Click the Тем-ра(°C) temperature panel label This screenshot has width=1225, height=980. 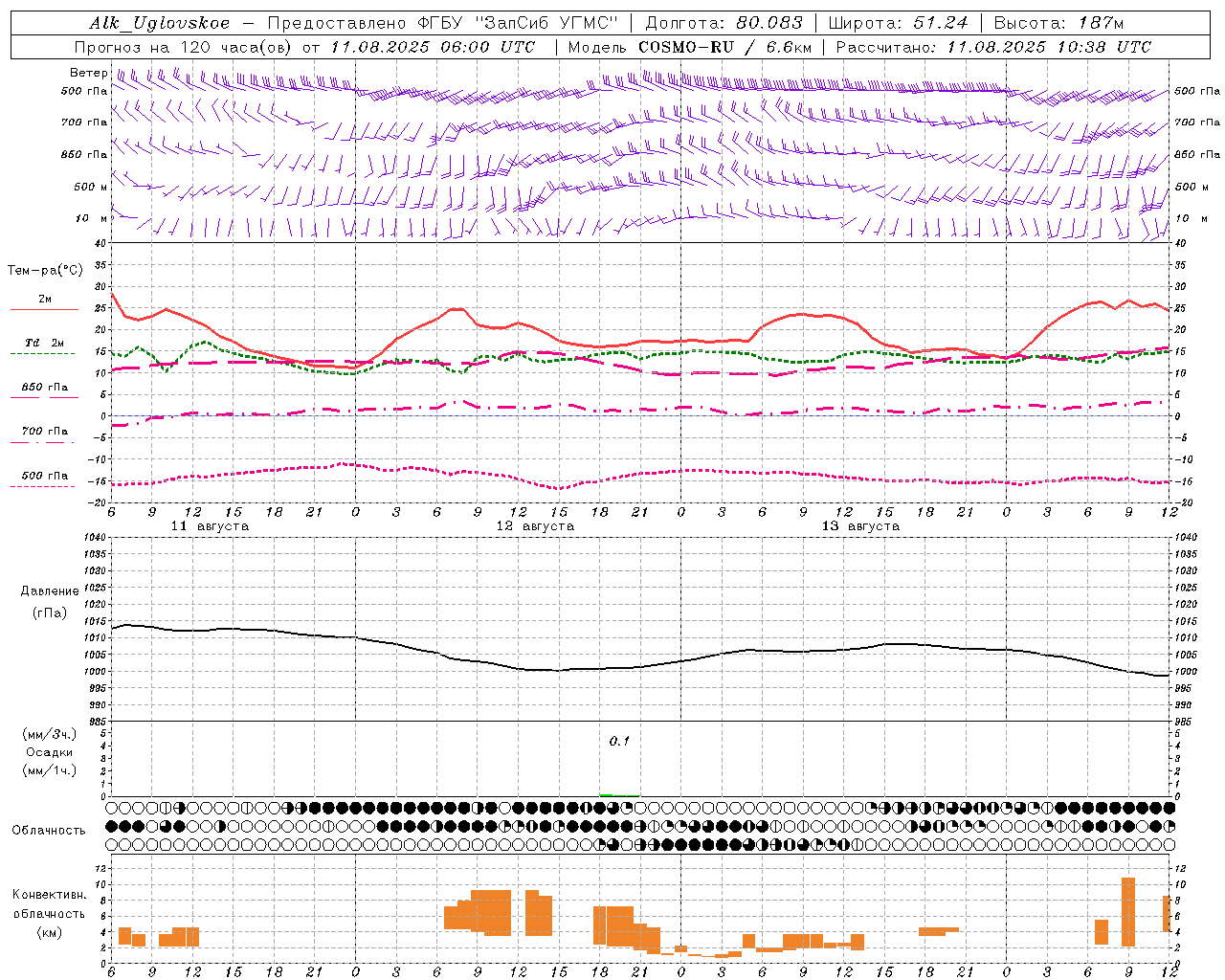point(45,271)
